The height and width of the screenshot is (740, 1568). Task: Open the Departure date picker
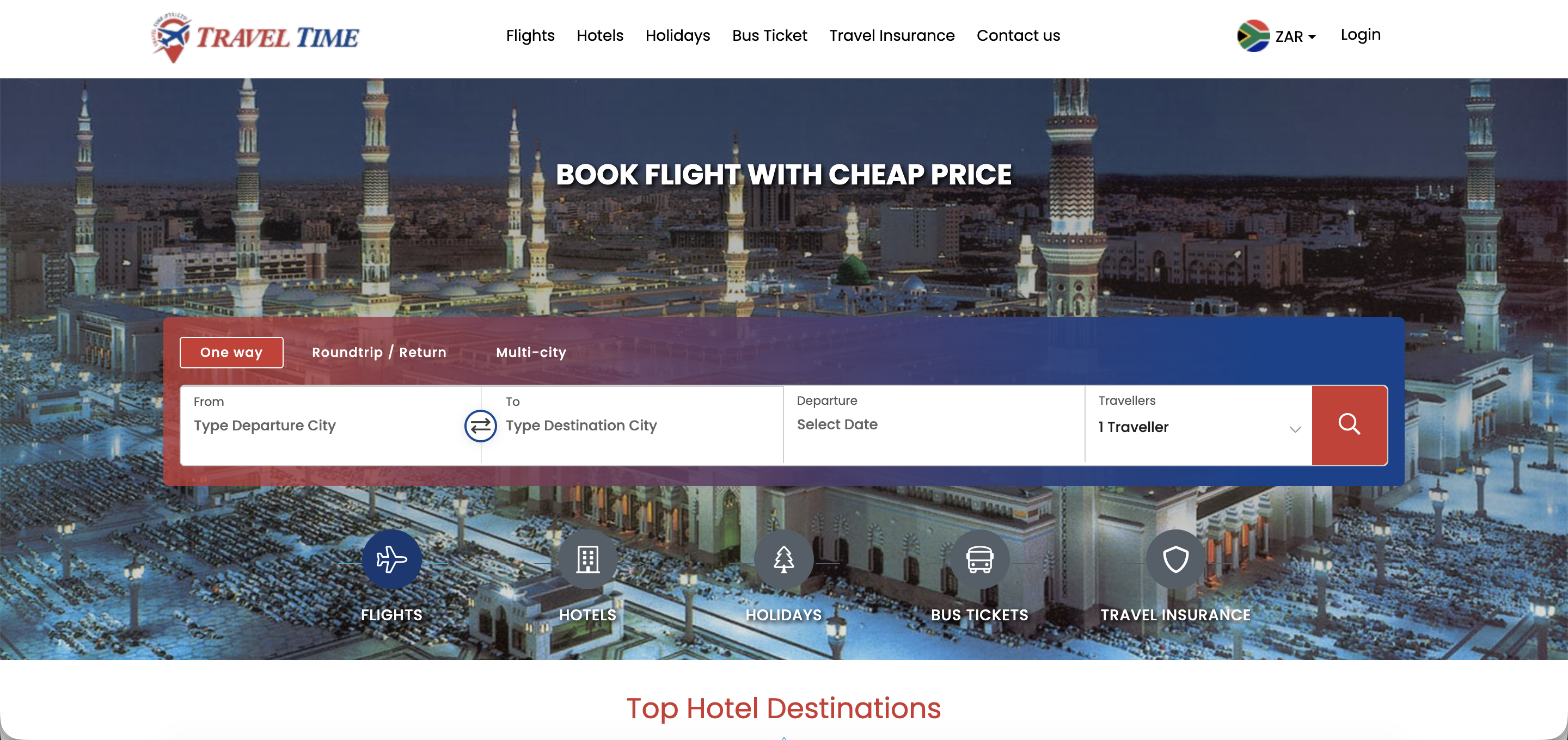click(934, 425)
